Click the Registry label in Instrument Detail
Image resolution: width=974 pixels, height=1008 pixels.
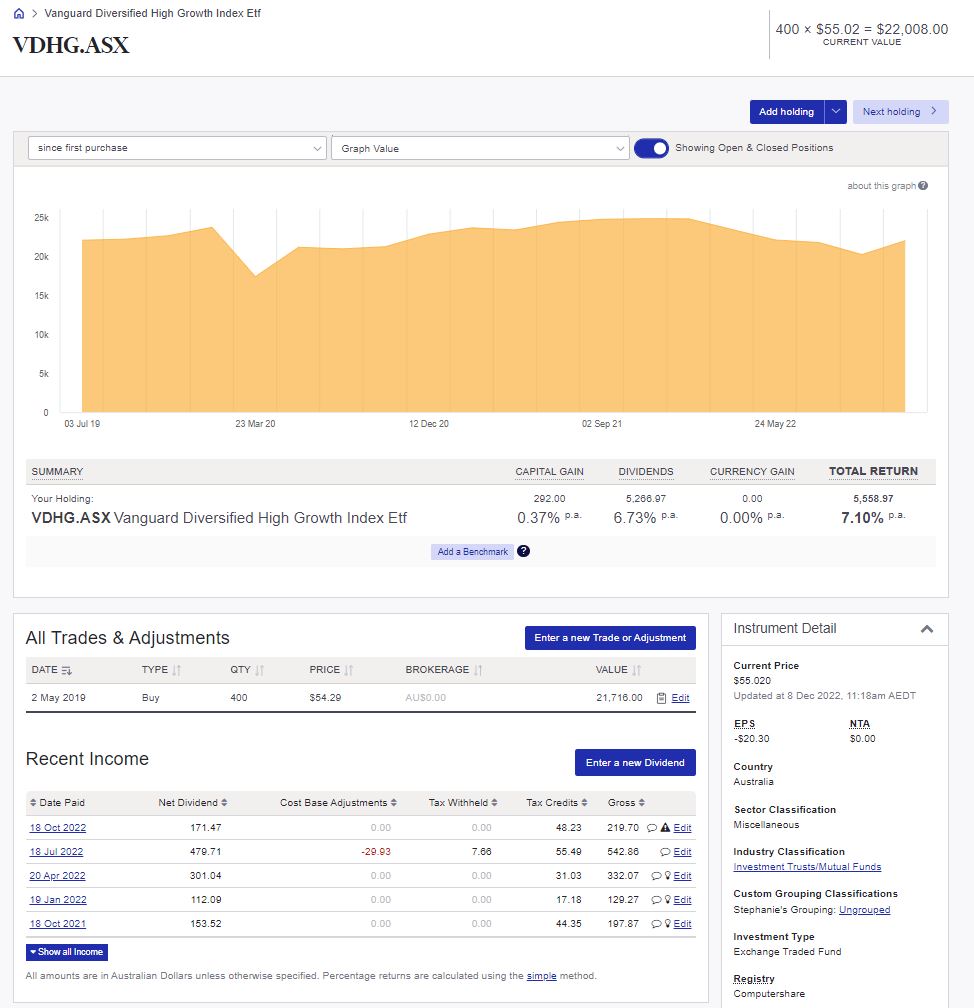(753, 978)
